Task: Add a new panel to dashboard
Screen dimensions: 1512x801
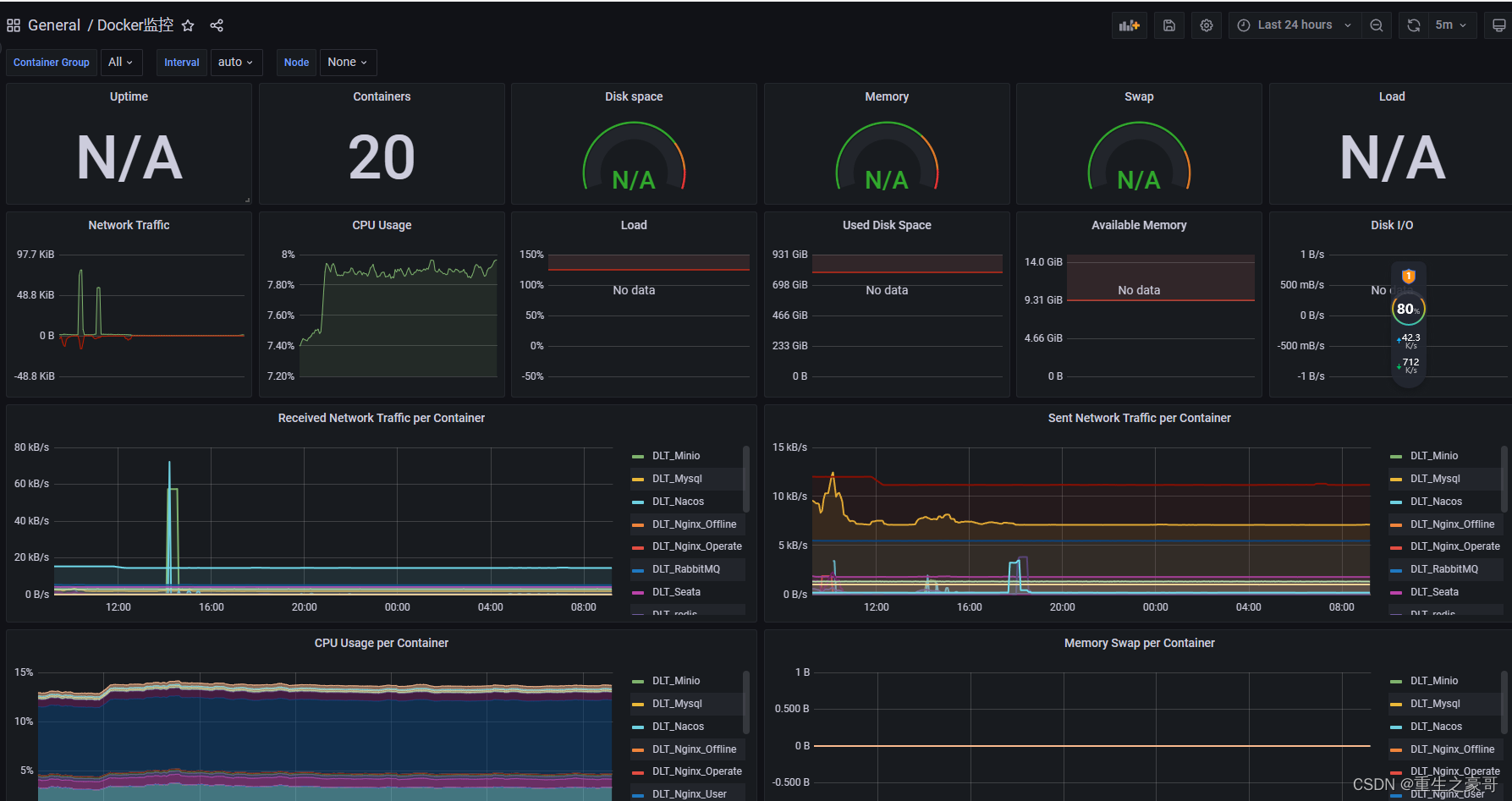Action: 1130,25
